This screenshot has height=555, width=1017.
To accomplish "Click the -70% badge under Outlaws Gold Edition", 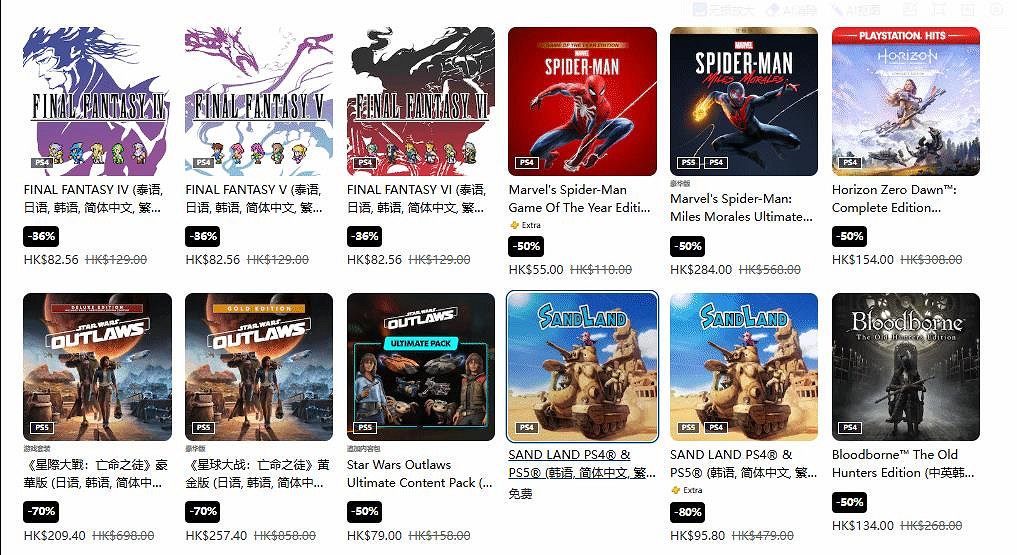I will [x=202, y=511].
